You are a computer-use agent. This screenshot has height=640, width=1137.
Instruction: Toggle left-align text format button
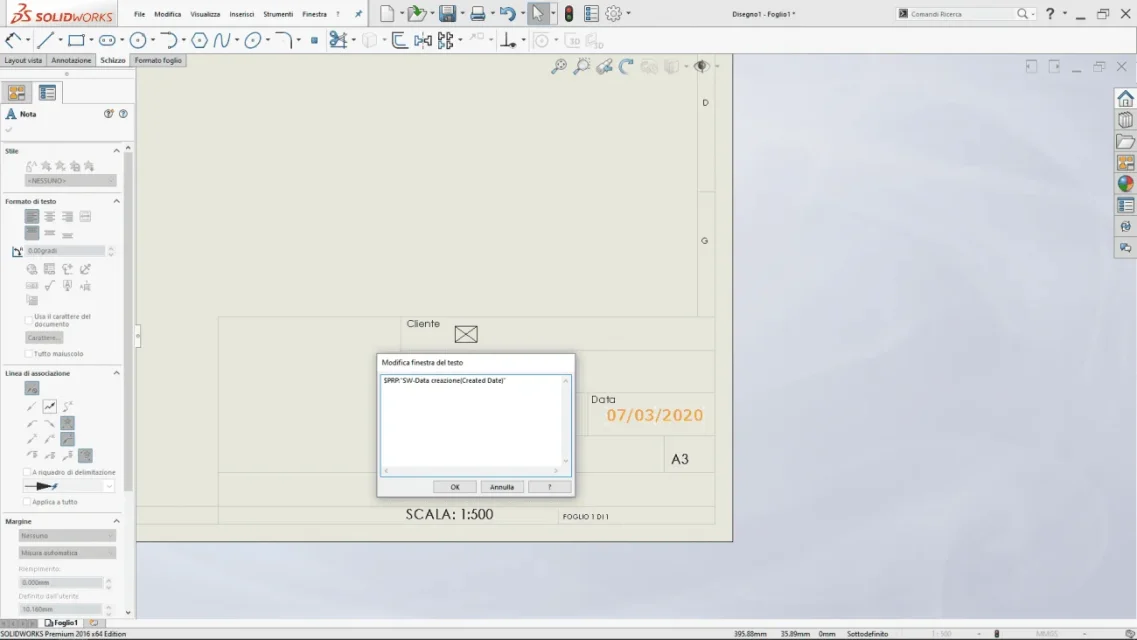[32, 217]
